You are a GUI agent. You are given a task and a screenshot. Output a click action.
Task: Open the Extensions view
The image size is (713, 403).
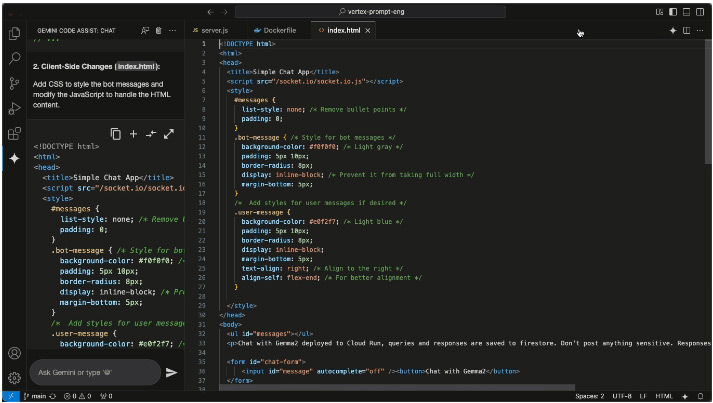click(x=15, y=133)
